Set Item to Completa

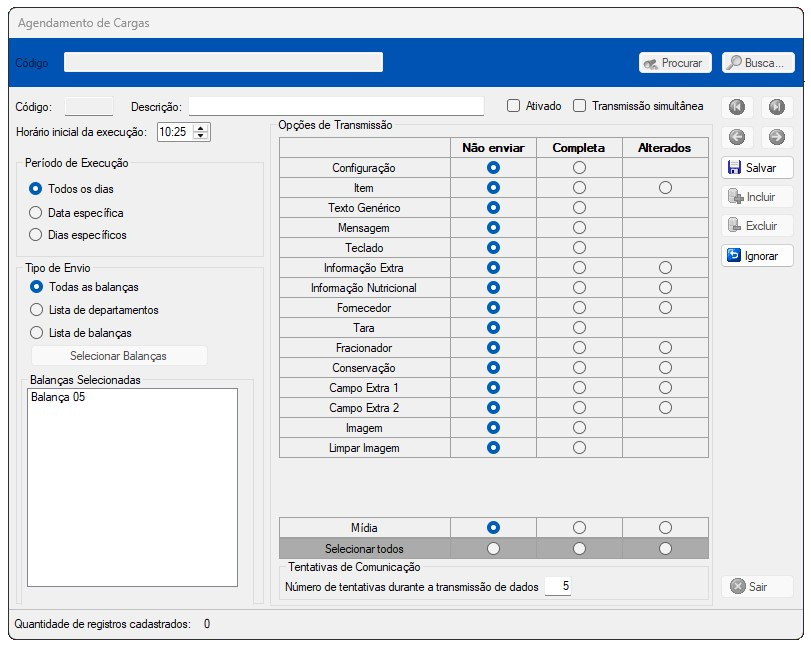579,188
